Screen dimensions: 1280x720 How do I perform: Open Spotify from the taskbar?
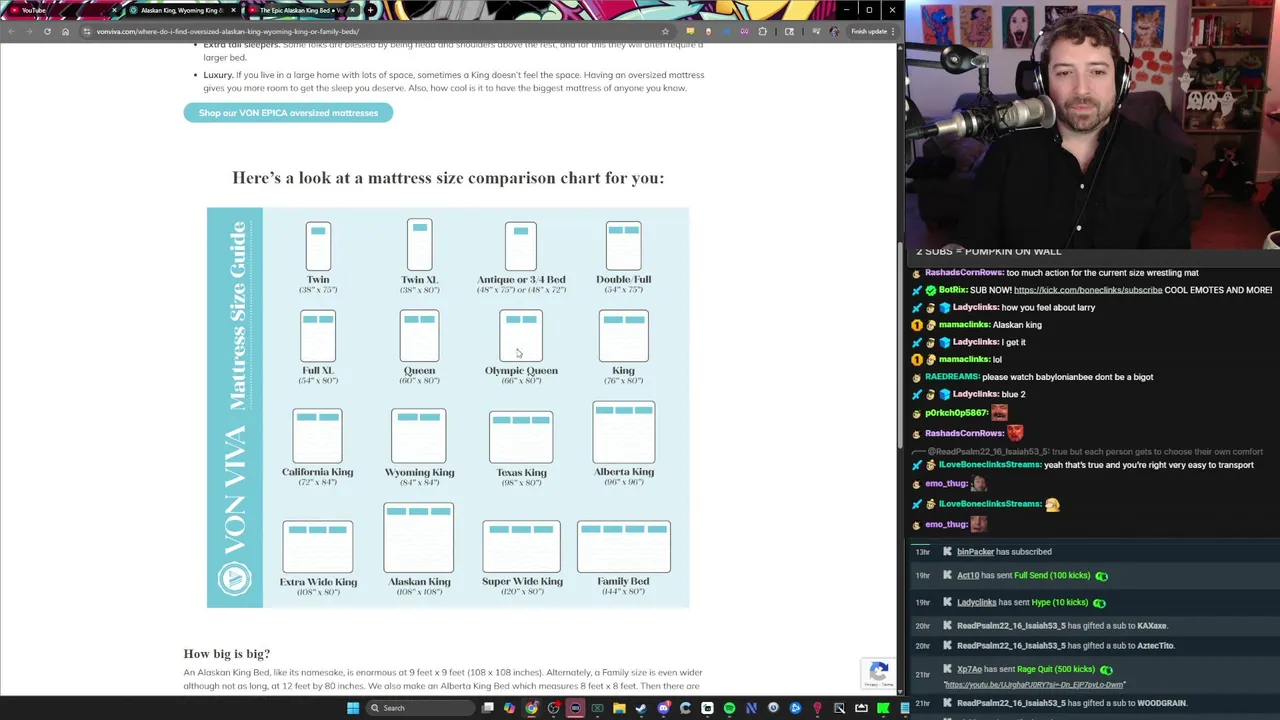[x=729, y=708]
